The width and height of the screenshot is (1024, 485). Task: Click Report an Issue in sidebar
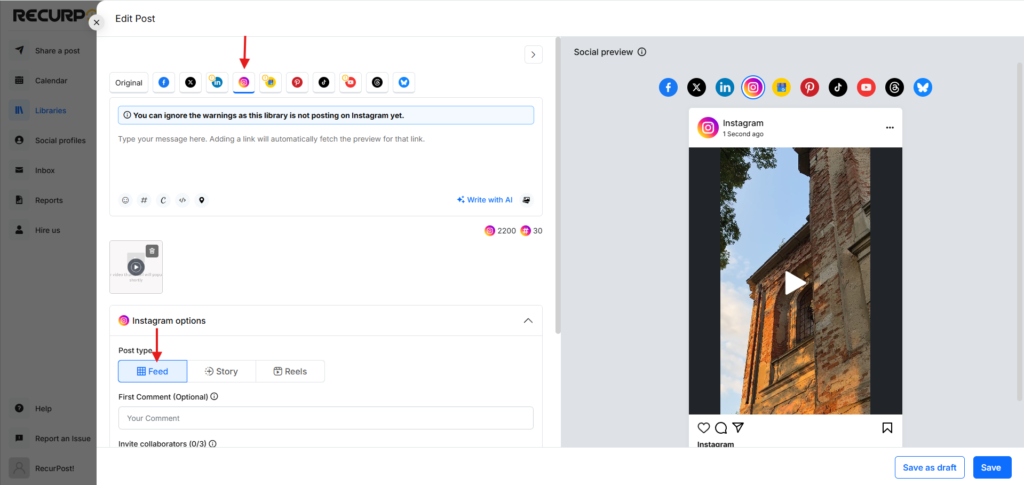52,439
